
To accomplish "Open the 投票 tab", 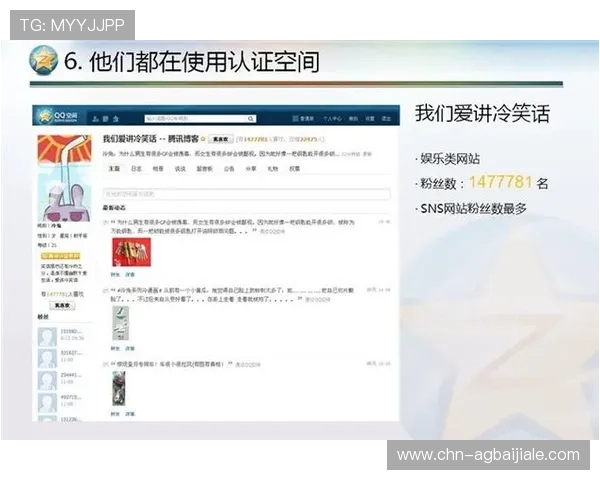I will 294,168.
